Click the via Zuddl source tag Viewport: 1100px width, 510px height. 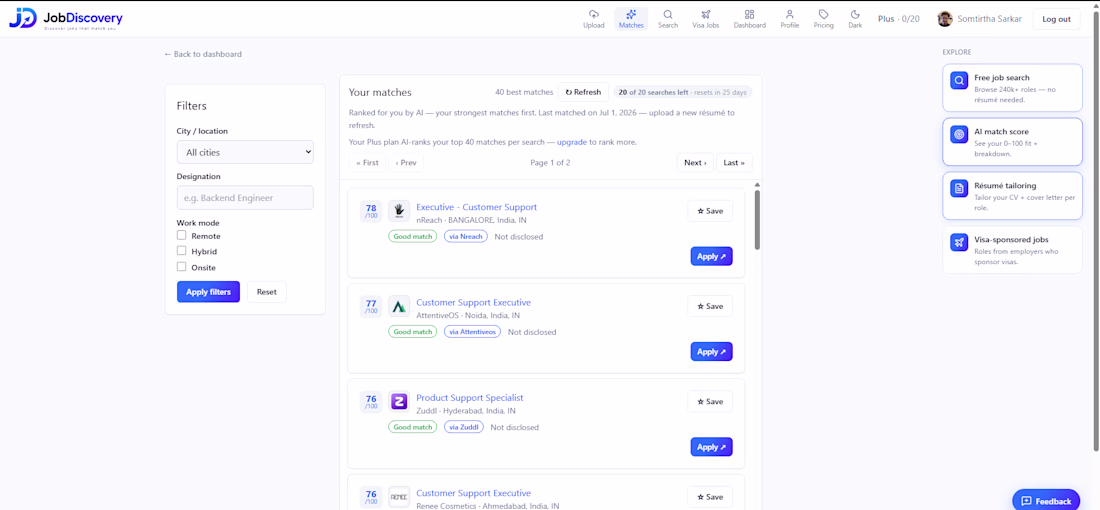(x=464, y=427)
